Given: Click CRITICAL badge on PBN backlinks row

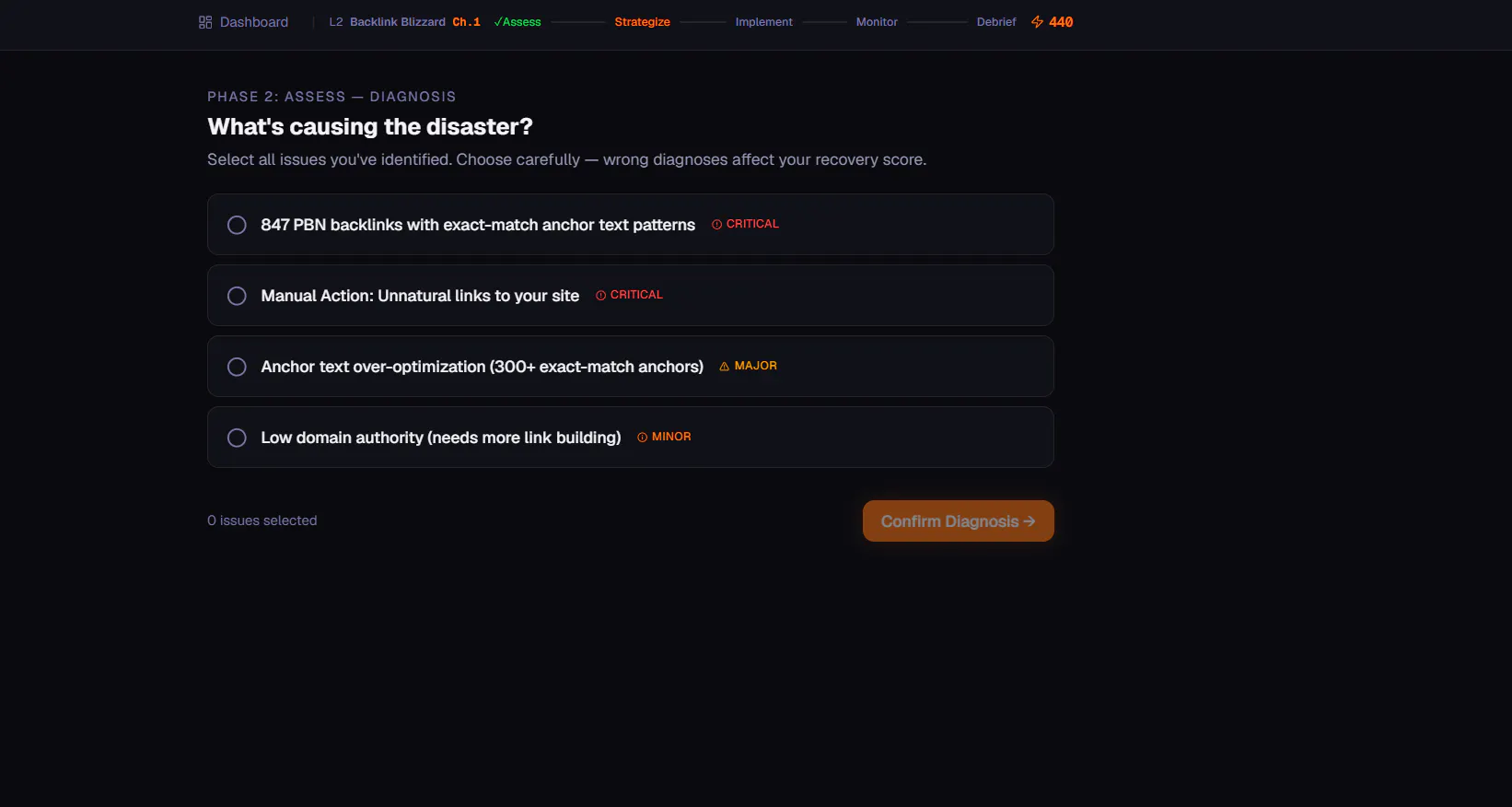Looking at the screenshot, I should [745, 224].
